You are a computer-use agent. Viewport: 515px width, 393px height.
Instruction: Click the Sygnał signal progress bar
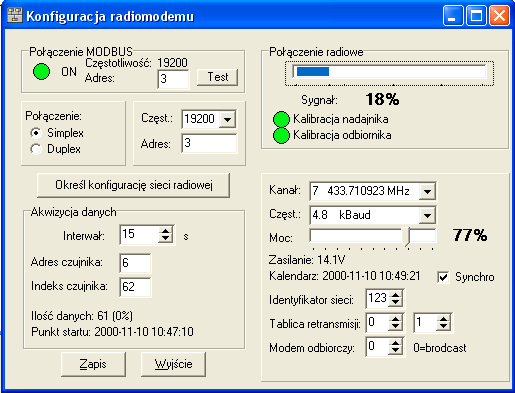(x=389, y=72)
